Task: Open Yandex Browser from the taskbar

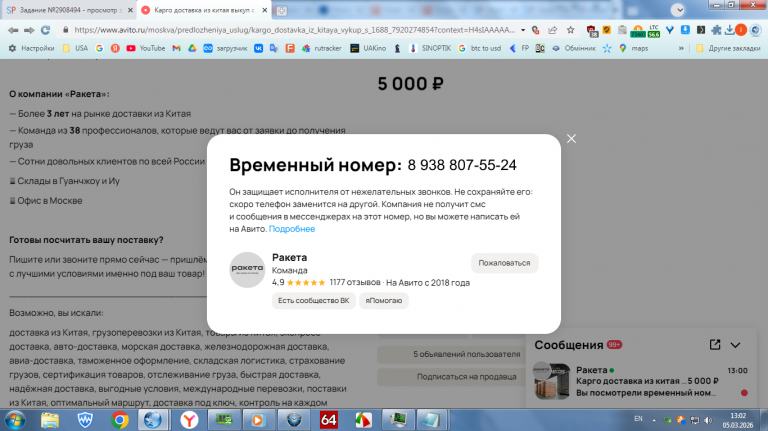Action: pos(189,420)
